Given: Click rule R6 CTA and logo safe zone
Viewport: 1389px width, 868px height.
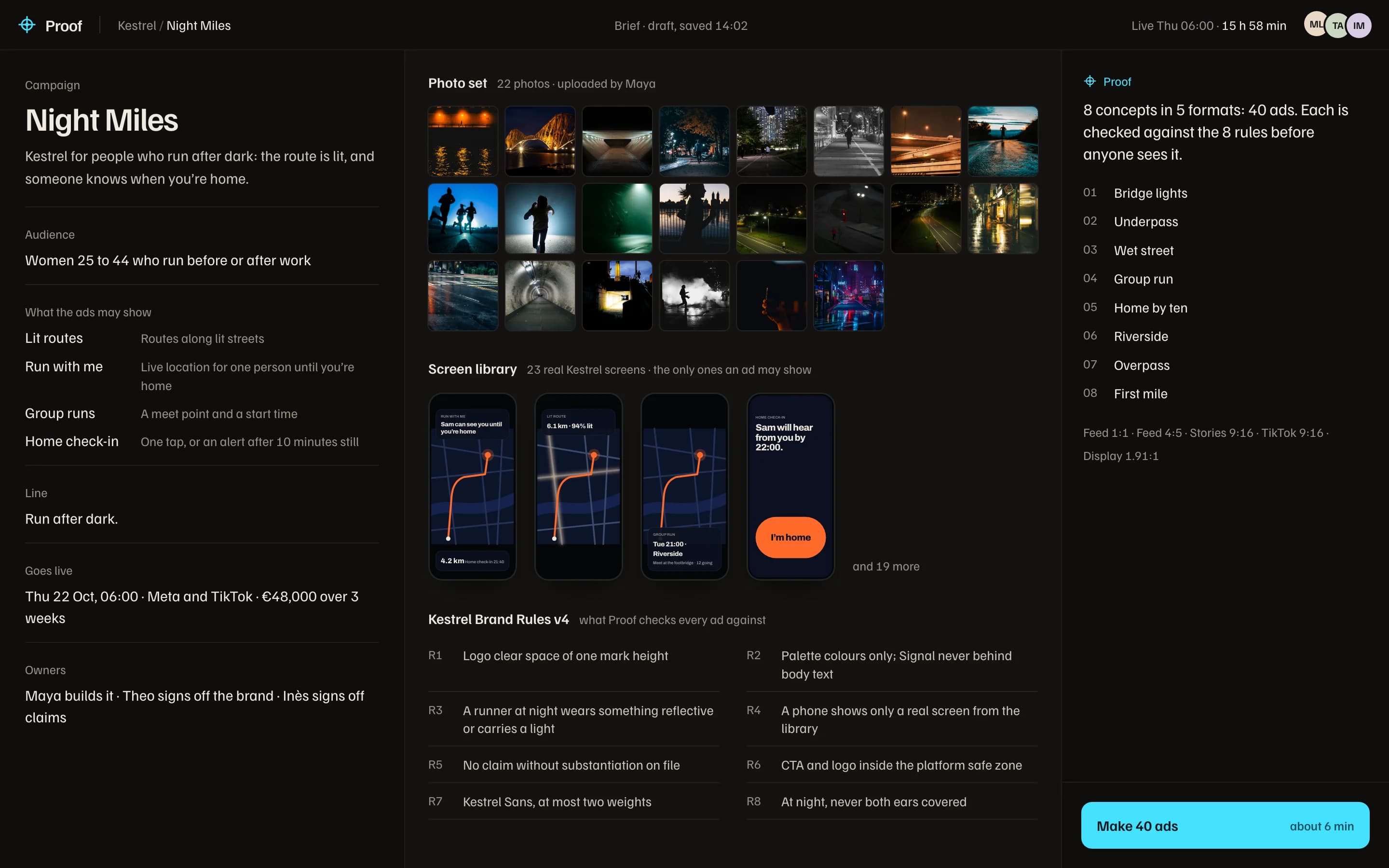Looking at the screenshot, I should [x=891, y=765].
